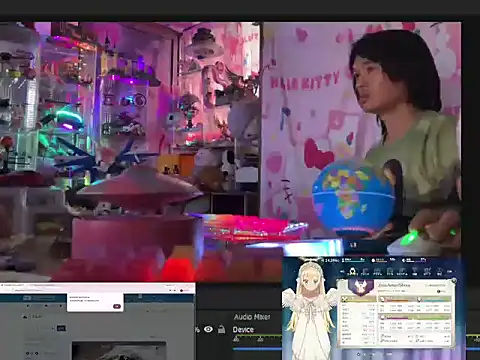Select the webcam feed in OBS preview
The image size is (480, 360).
231,152
